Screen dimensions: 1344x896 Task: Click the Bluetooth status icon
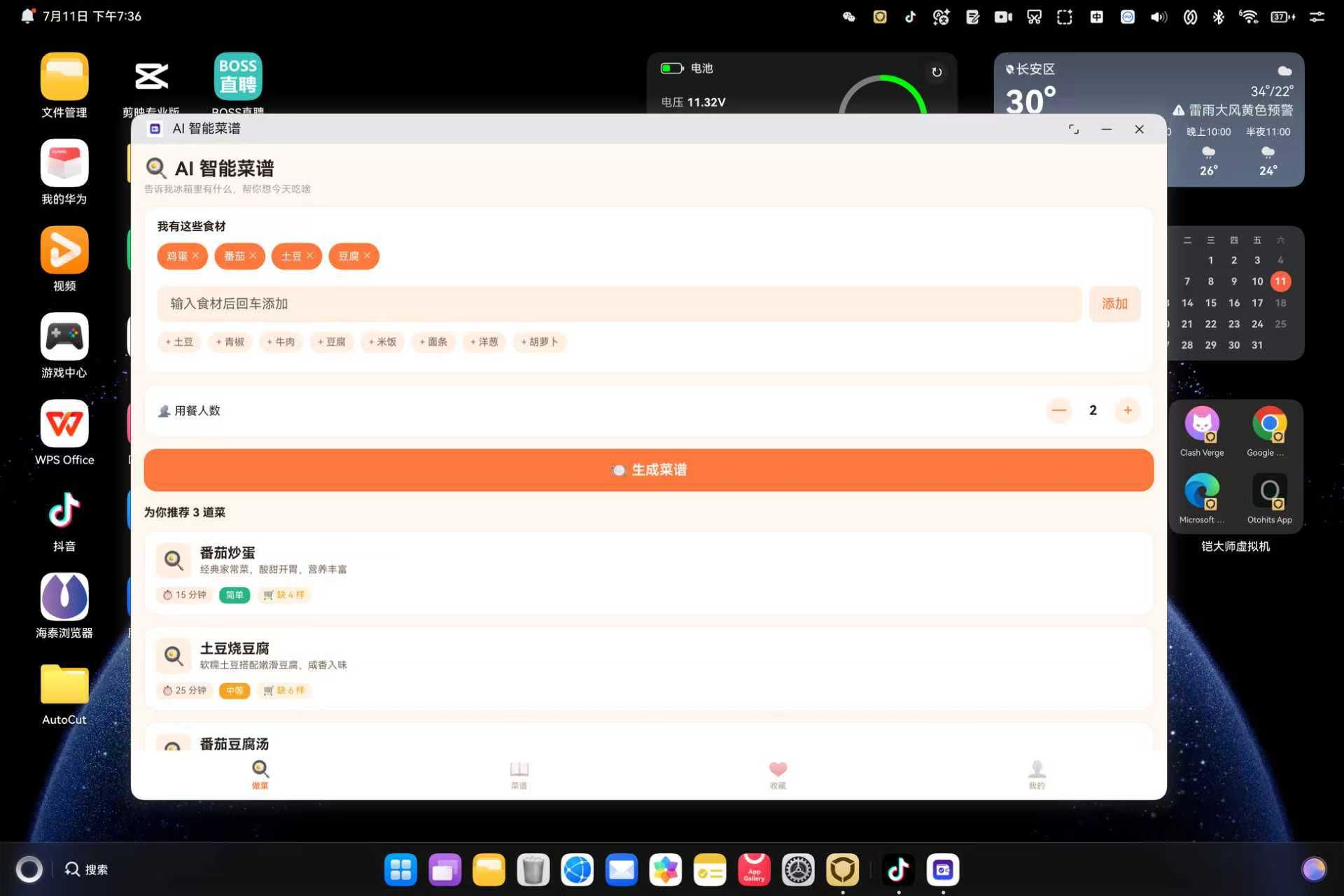[1219, 17]
